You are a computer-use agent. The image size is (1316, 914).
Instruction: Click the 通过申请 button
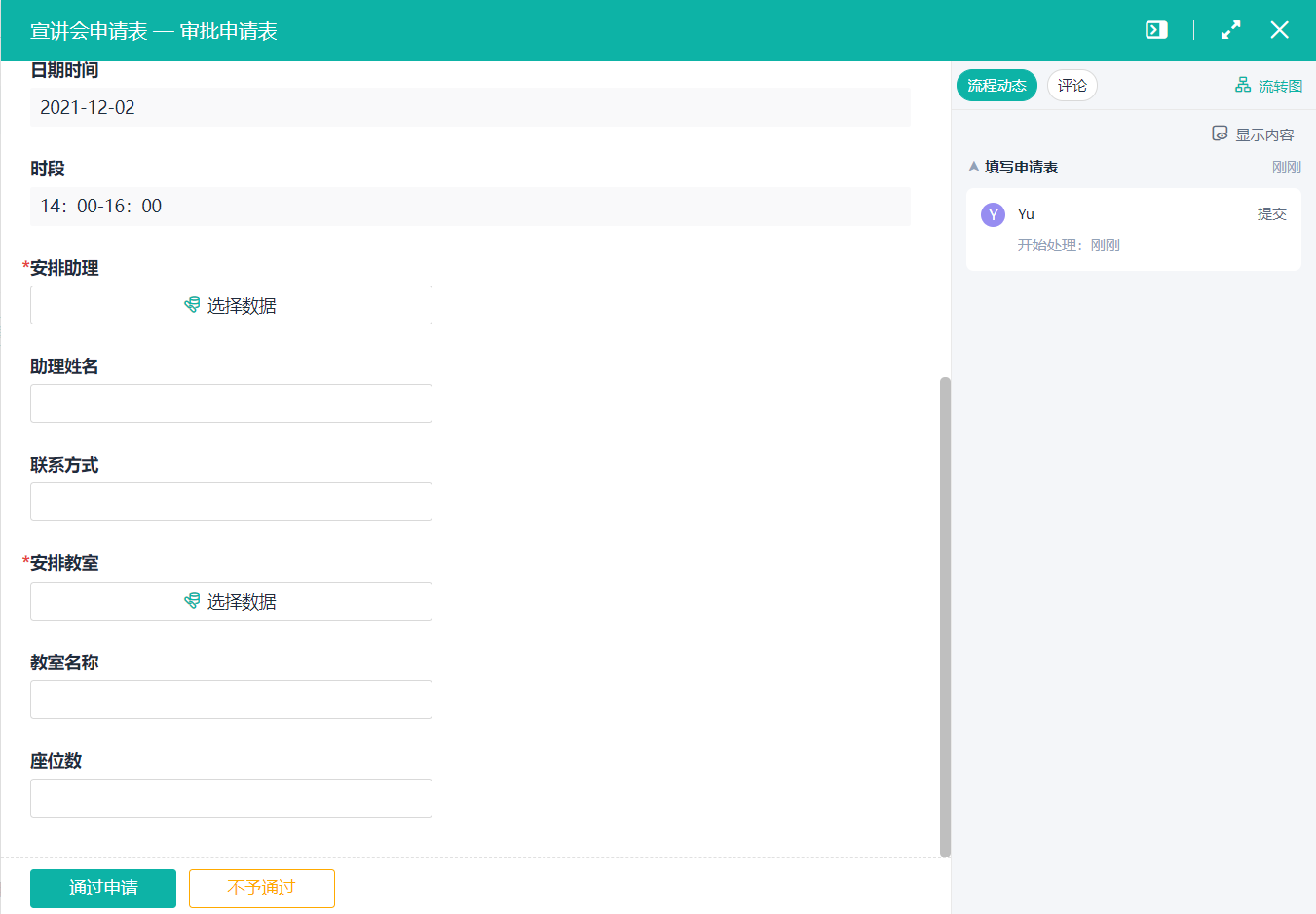(103, 888)
